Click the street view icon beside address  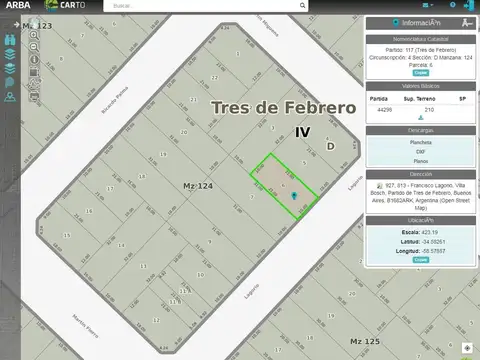point(380,186)
